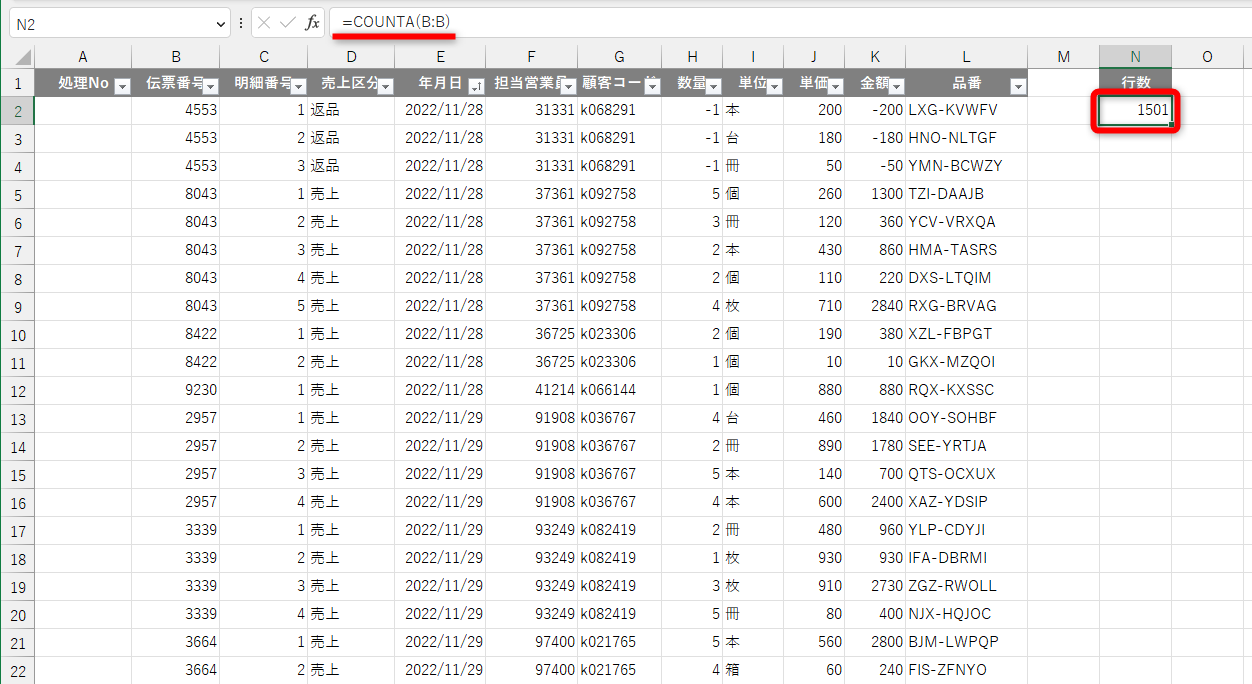Open filter dropdown for 単価 column
Viewport: 1252px width, 684px height.
click(x=835, y=86)
